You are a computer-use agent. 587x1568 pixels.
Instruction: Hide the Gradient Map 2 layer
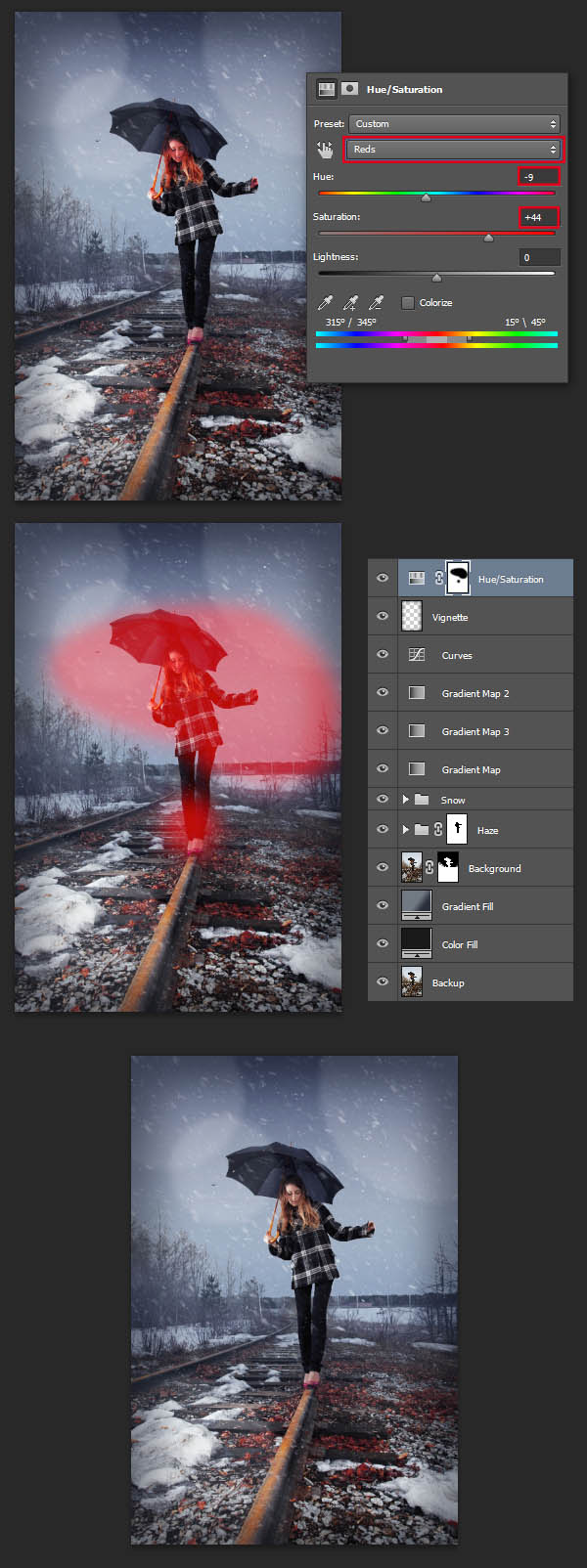coord(383,693)
